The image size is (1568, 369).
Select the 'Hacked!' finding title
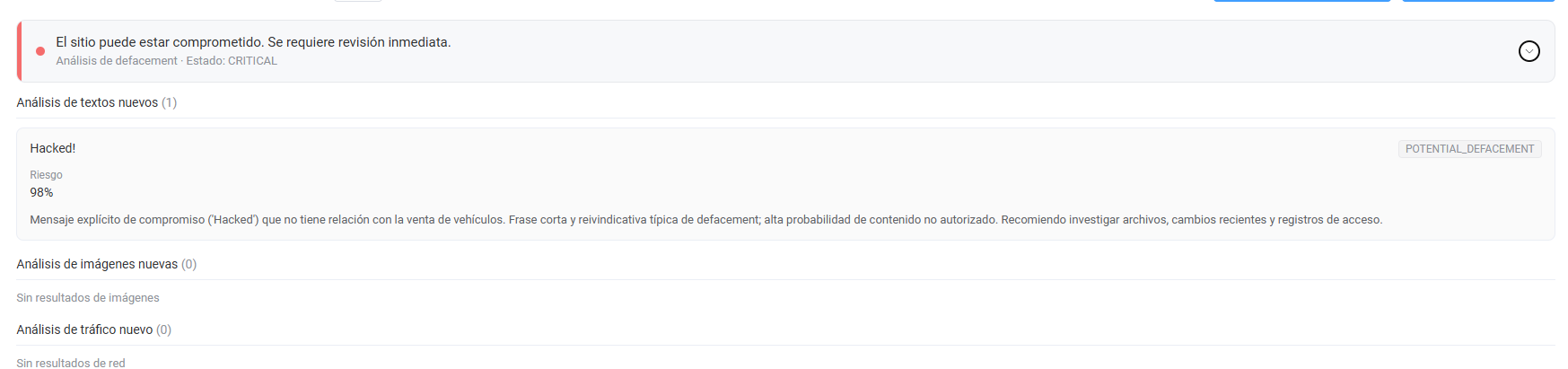tap(53, 148)
